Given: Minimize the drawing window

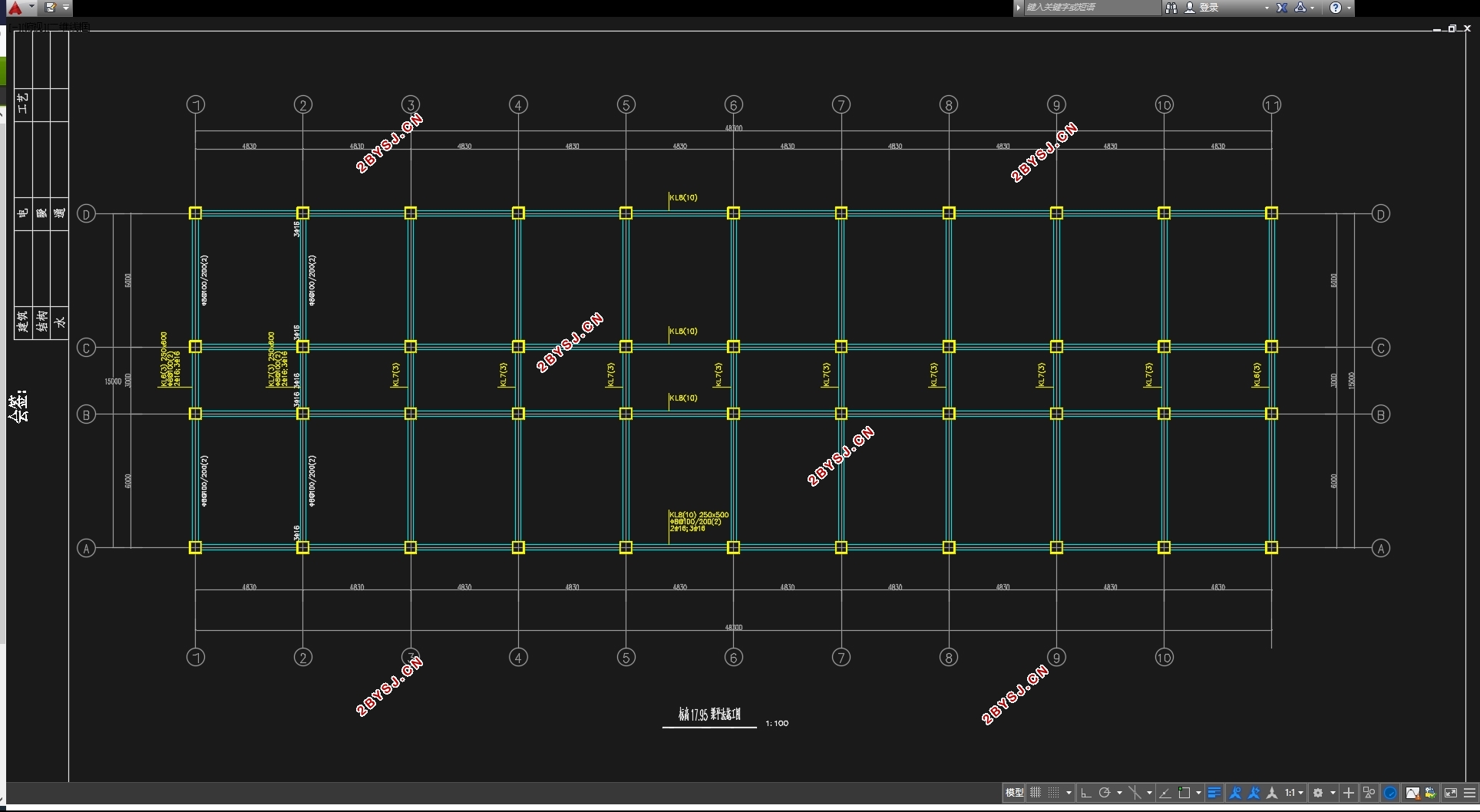Looking at the screenshot, I should coord(1437,28).
